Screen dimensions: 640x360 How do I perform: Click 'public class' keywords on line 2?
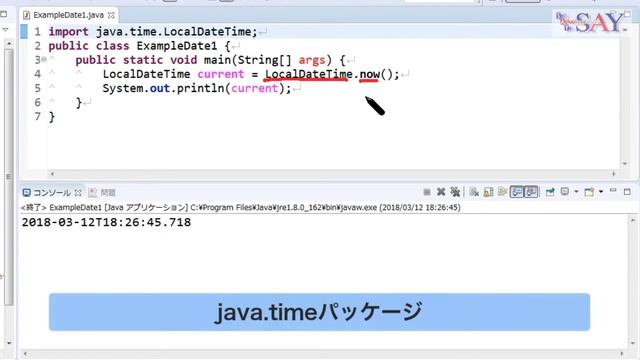(x=89, y=46)
